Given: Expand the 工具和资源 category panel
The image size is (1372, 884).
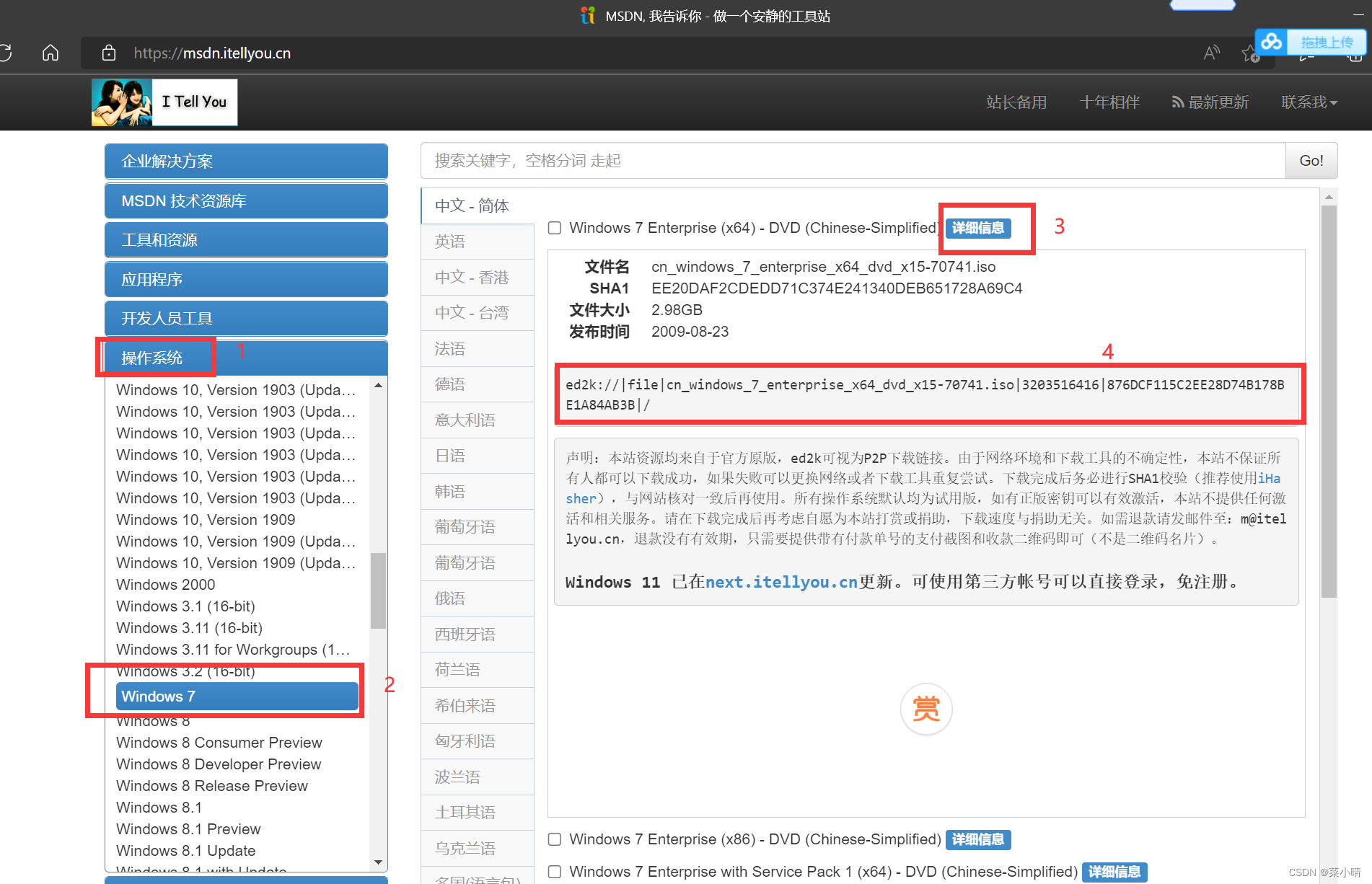Looking at the screenshot, I should pos(246,239).
